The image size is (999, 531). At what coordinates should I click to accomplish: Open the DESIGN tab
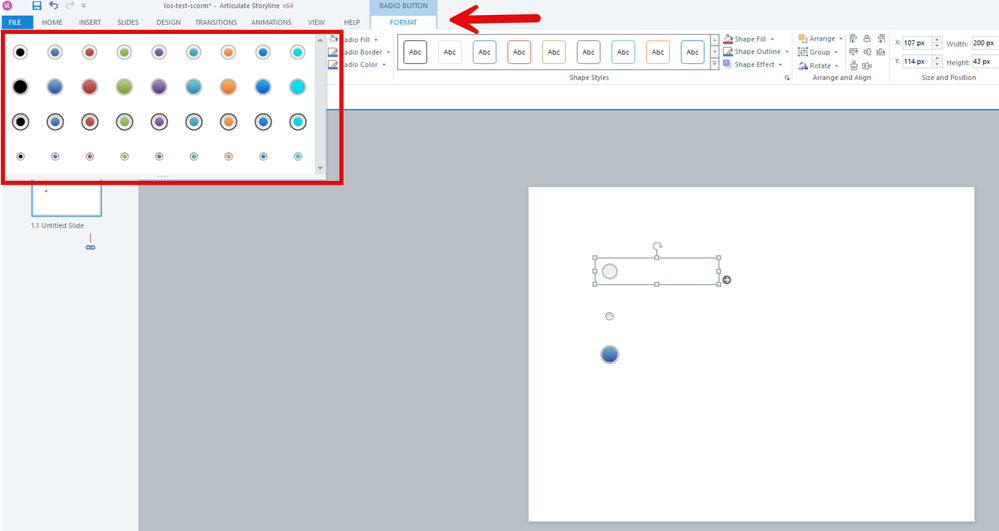[x=169, y=22]
